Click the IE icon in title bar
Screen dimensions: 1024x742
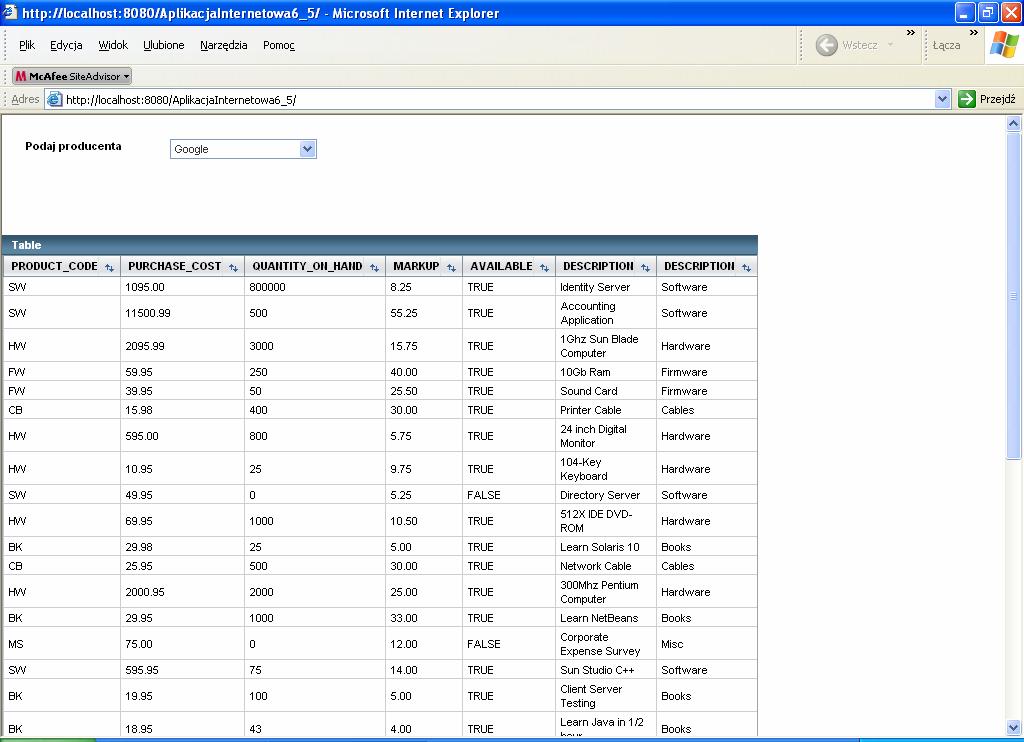[9, 12]
